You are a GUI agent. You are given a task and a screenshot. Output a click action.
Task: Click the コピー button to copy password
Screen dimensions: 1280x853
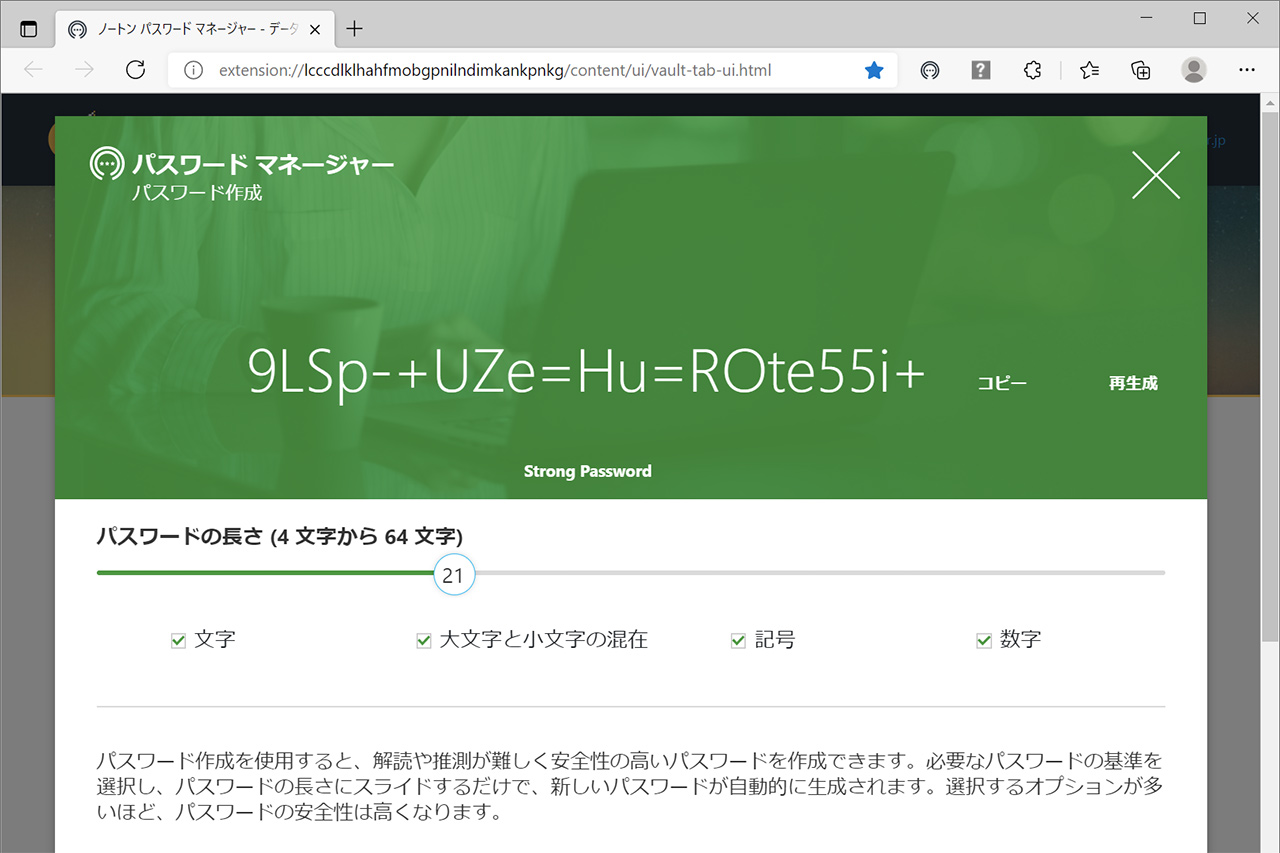pos(1002,384)
